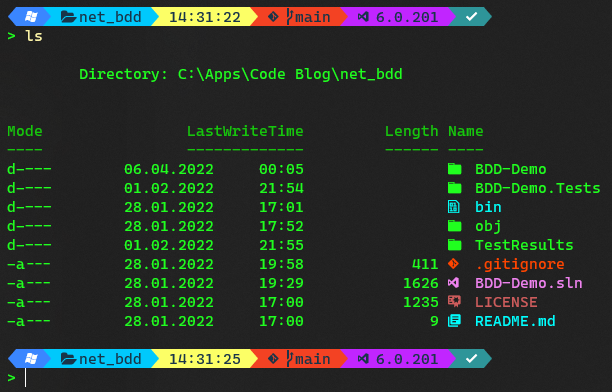Viewport: 612px width, 392px height.
Task: Click the .gitignore file name
Action: pyautogui.click(x=519, y=264)
